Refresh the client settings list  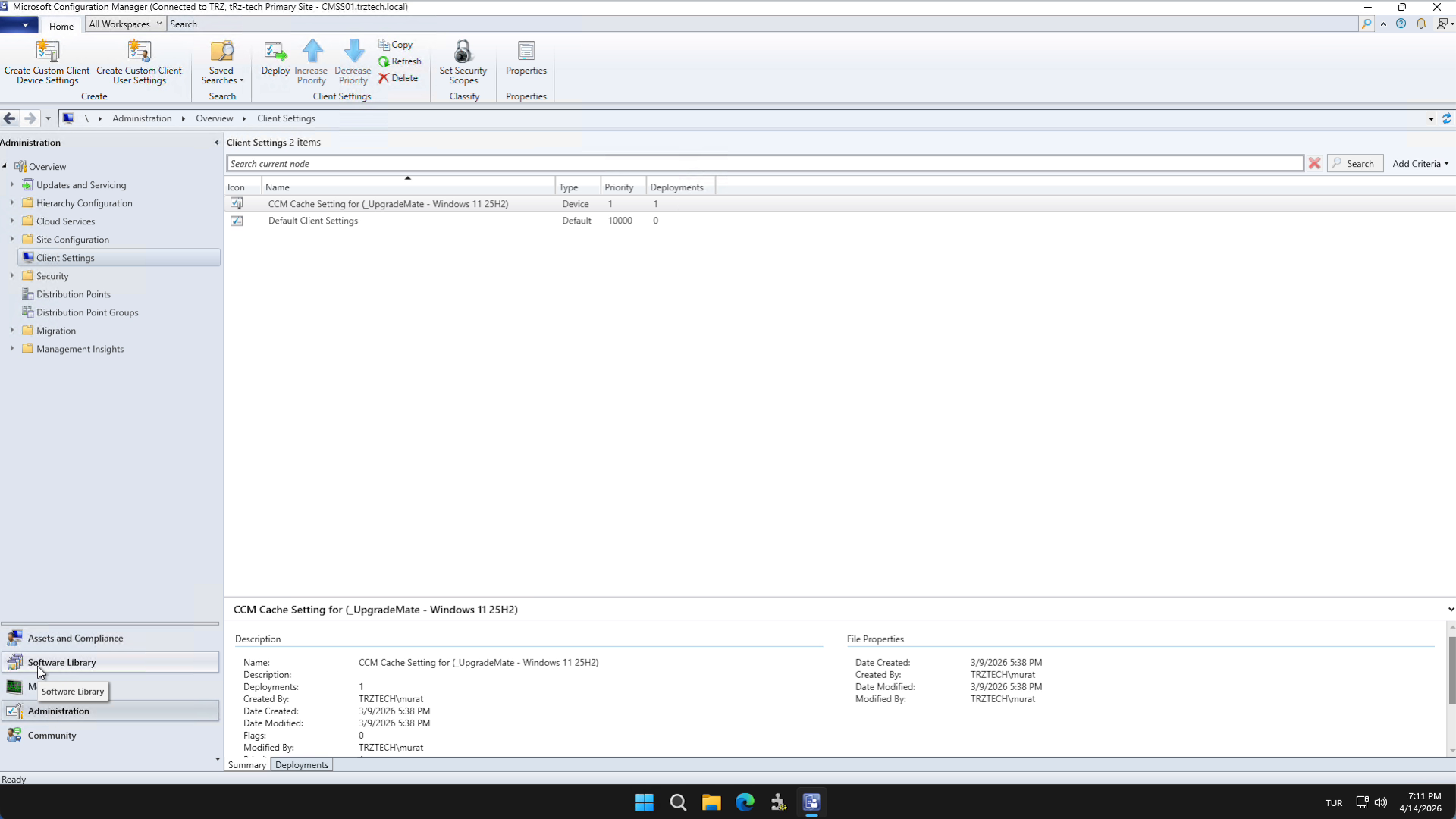(400, 61)
